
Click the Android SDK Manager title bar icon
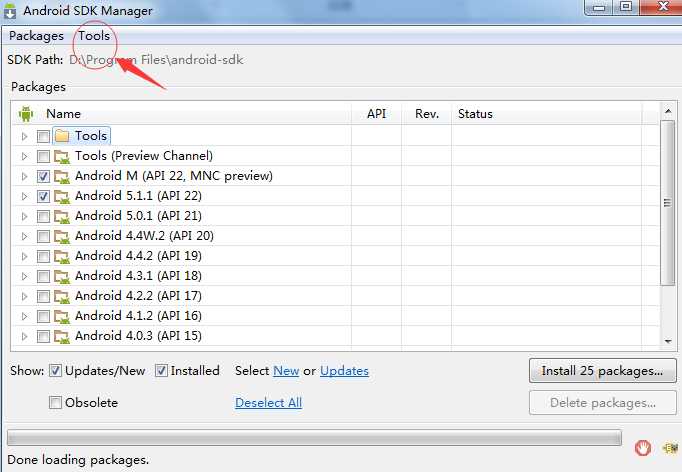(x=10, y=11)
